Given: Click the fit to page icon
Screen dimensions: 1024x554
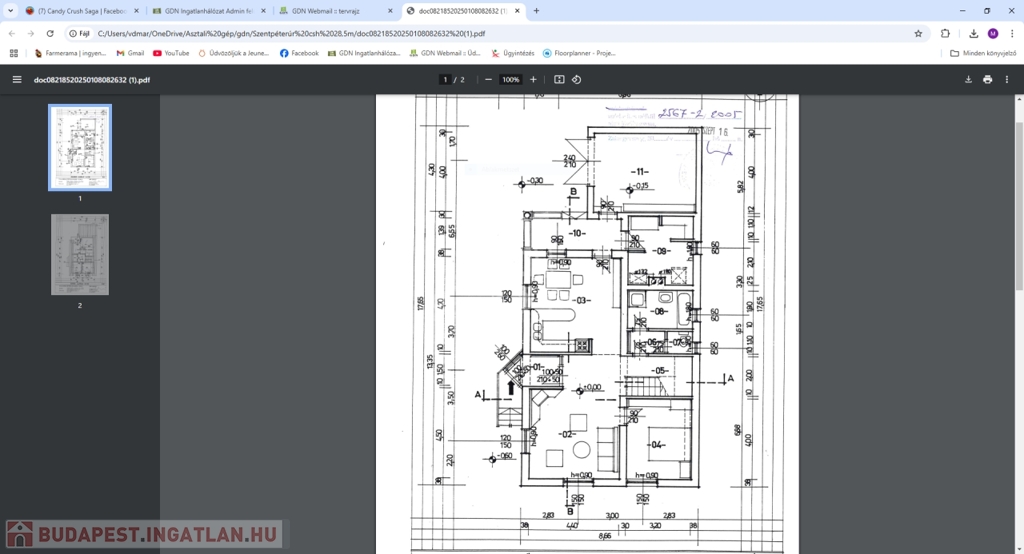Looking at the screenshot, I should [559, 79].
